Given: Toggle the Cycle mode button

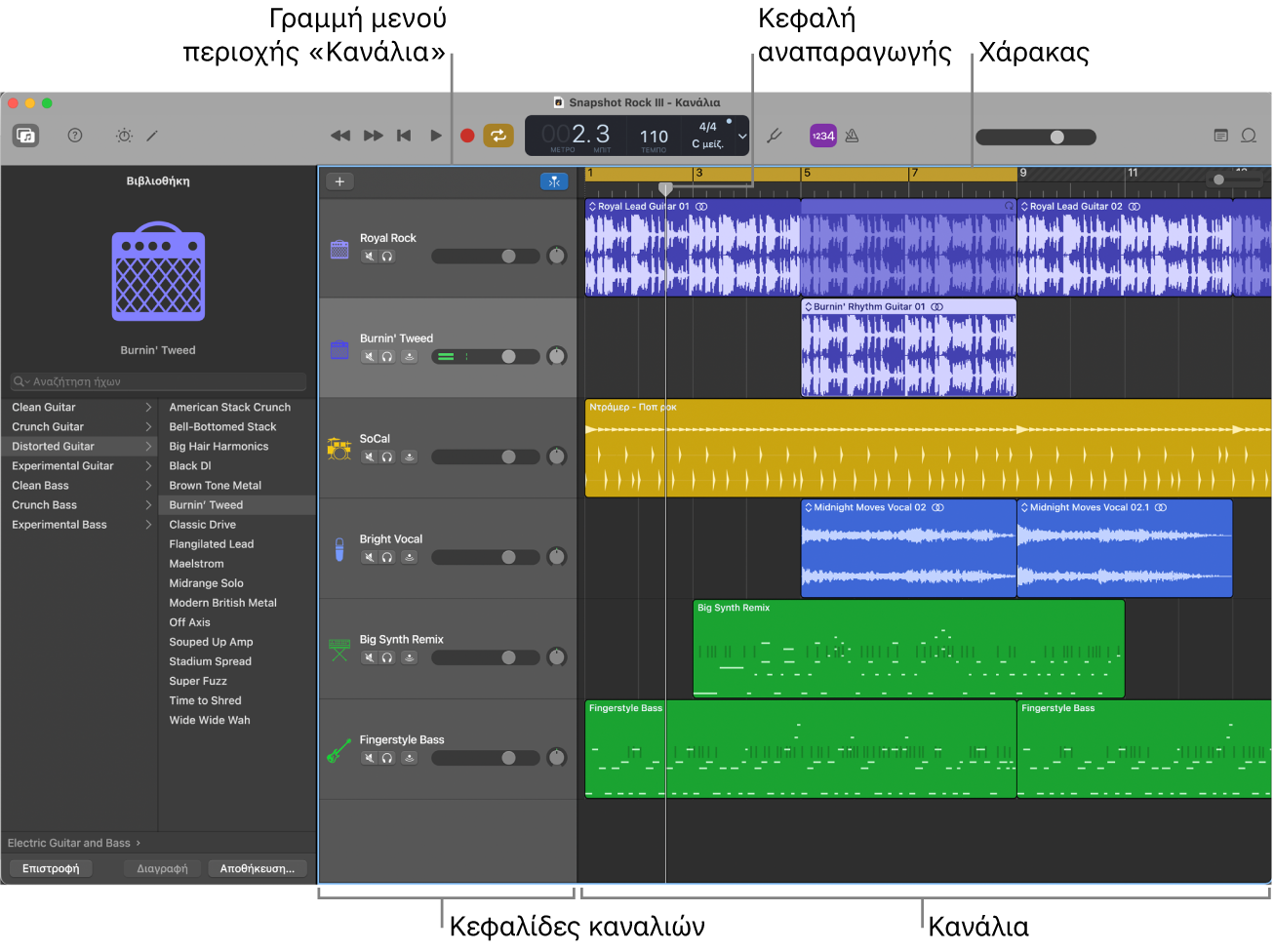Looking at the screenshot, I should [x=498, y=136].
